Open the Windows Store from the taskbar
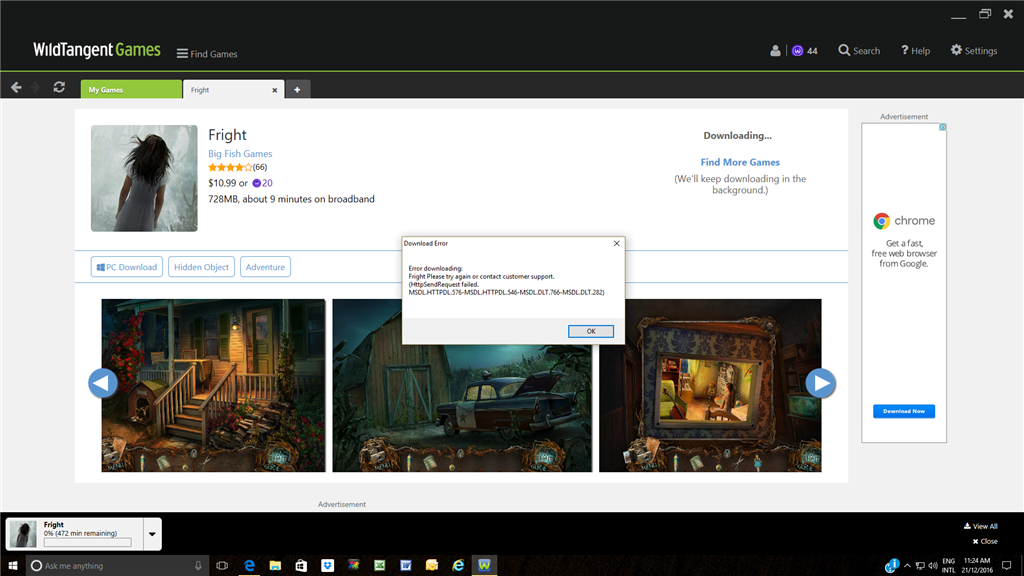This screenshot has width=1024, height=576. [301, 566]
